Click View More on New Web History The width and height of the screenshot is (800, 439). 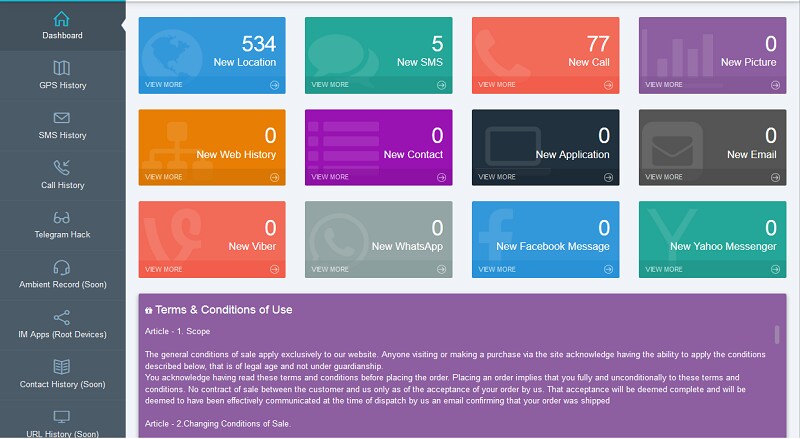(x=164, y=177)
